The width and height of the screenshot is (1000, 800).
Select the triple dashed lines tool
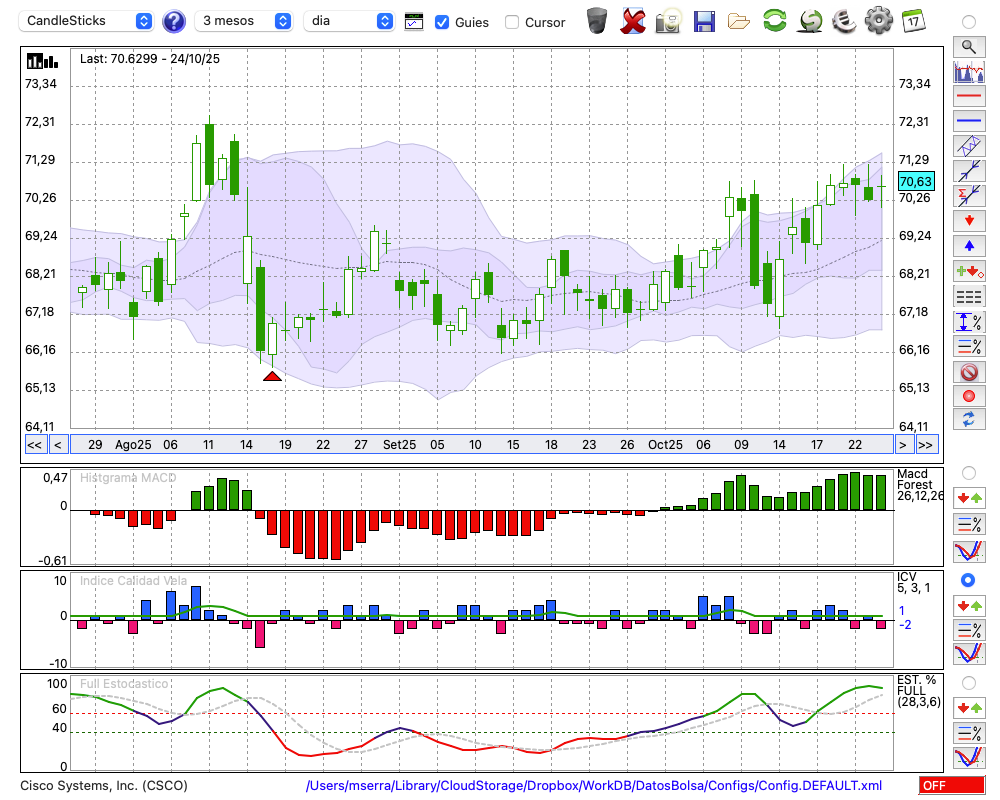969,297
